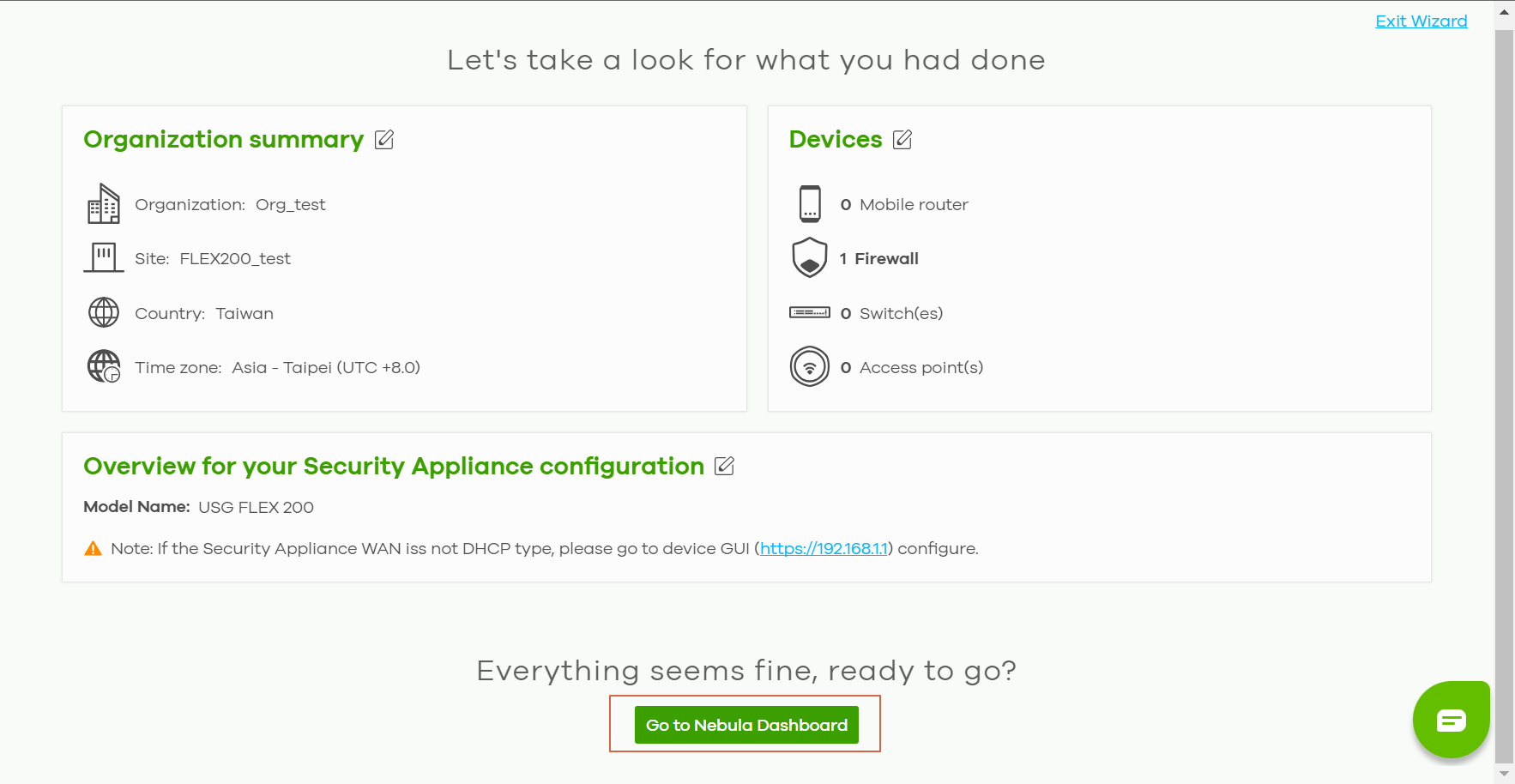Click 'Asia - Taipei (UTC +8.0)' time zone
Viewport: 1515px width, 784px height.
326,368
